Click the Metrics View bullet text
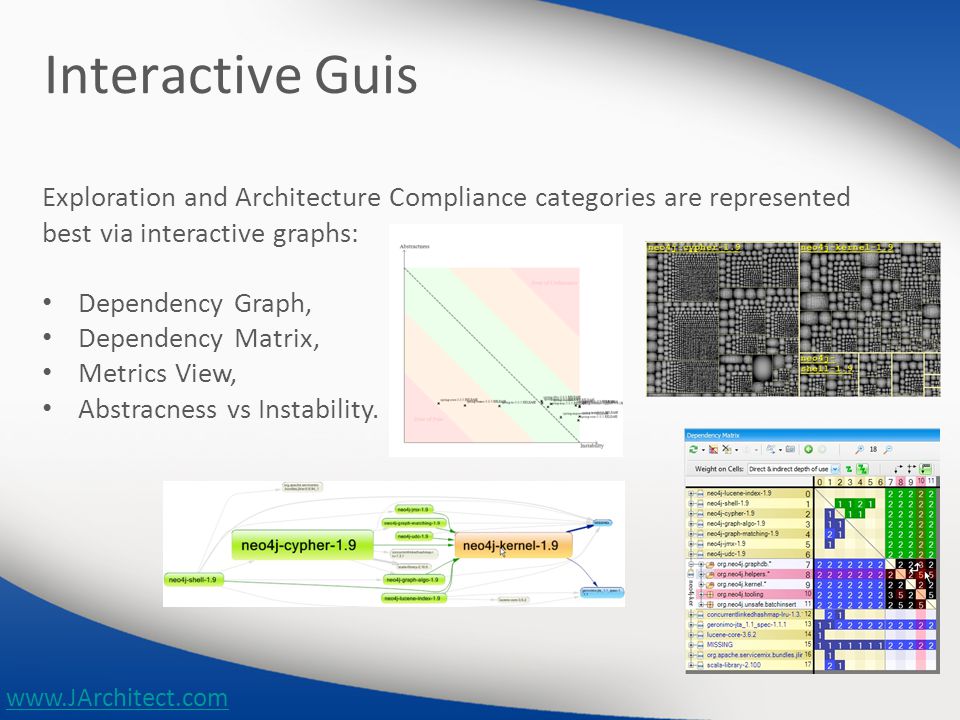 tap(157, 373)
